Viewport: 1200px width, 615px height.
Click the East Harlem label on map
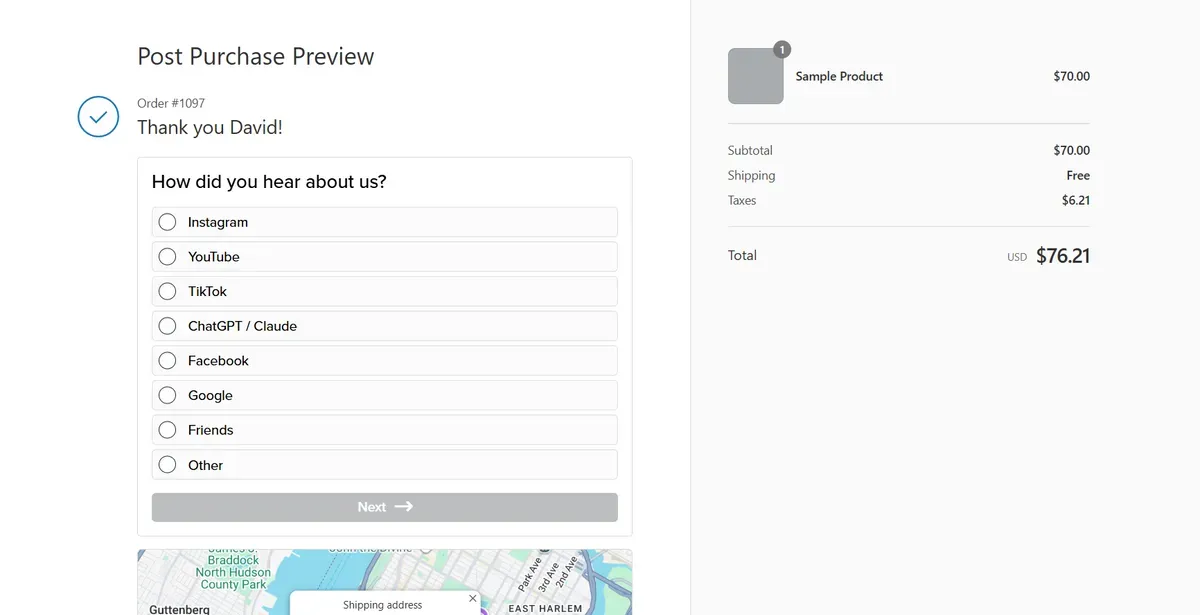click(x=545, y=608)
